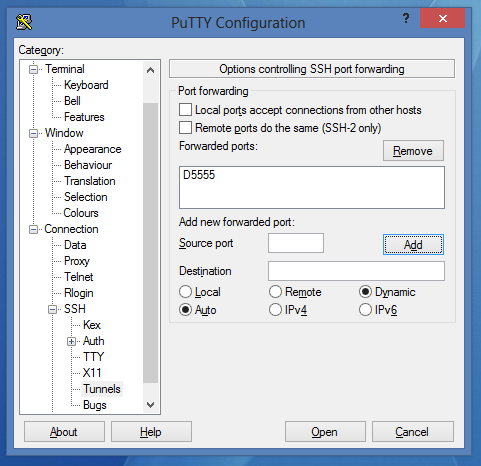Open the Connection category
This screenshot has height=466, width=481.
point(71,229)
